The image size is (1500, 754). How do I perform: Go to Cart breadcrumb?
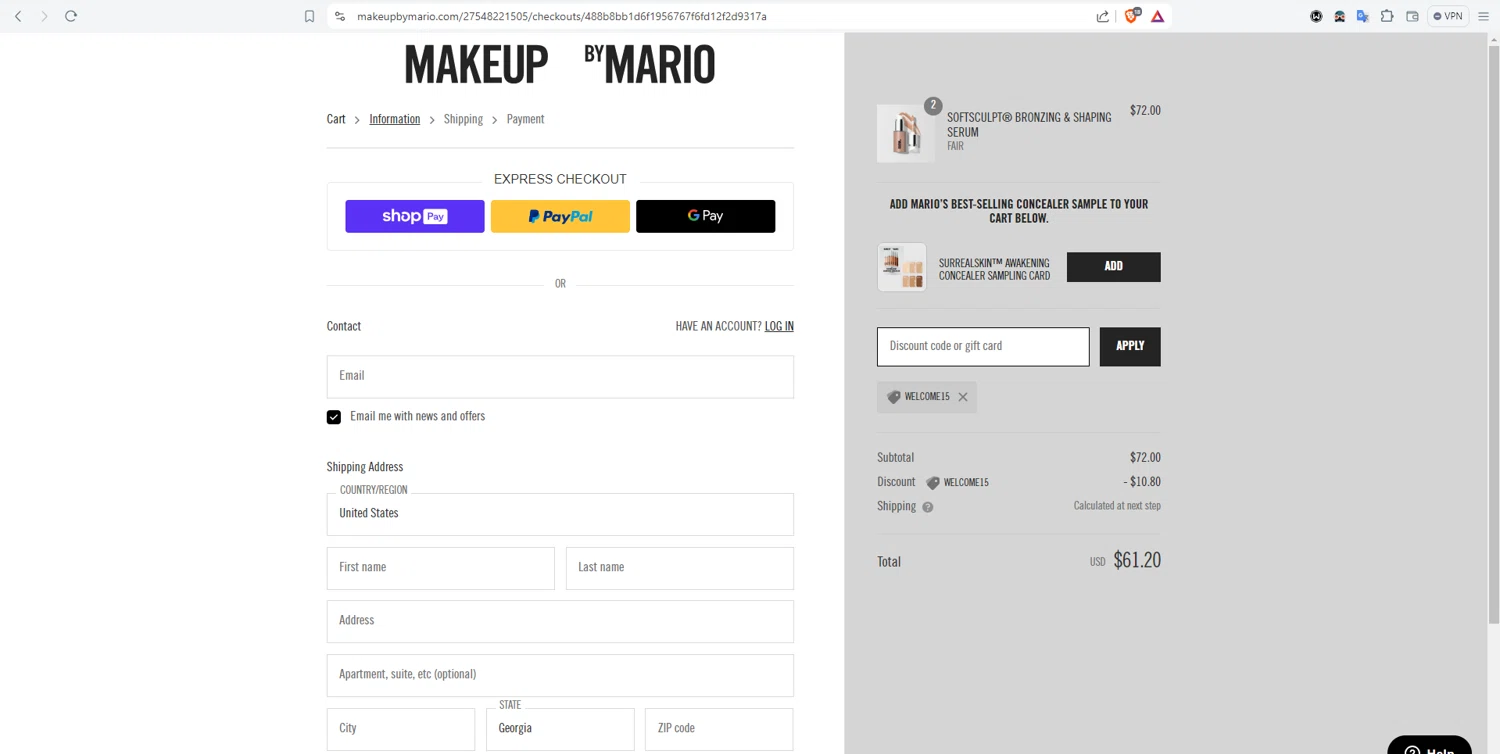pyautogui.click(x=336, y=119)
